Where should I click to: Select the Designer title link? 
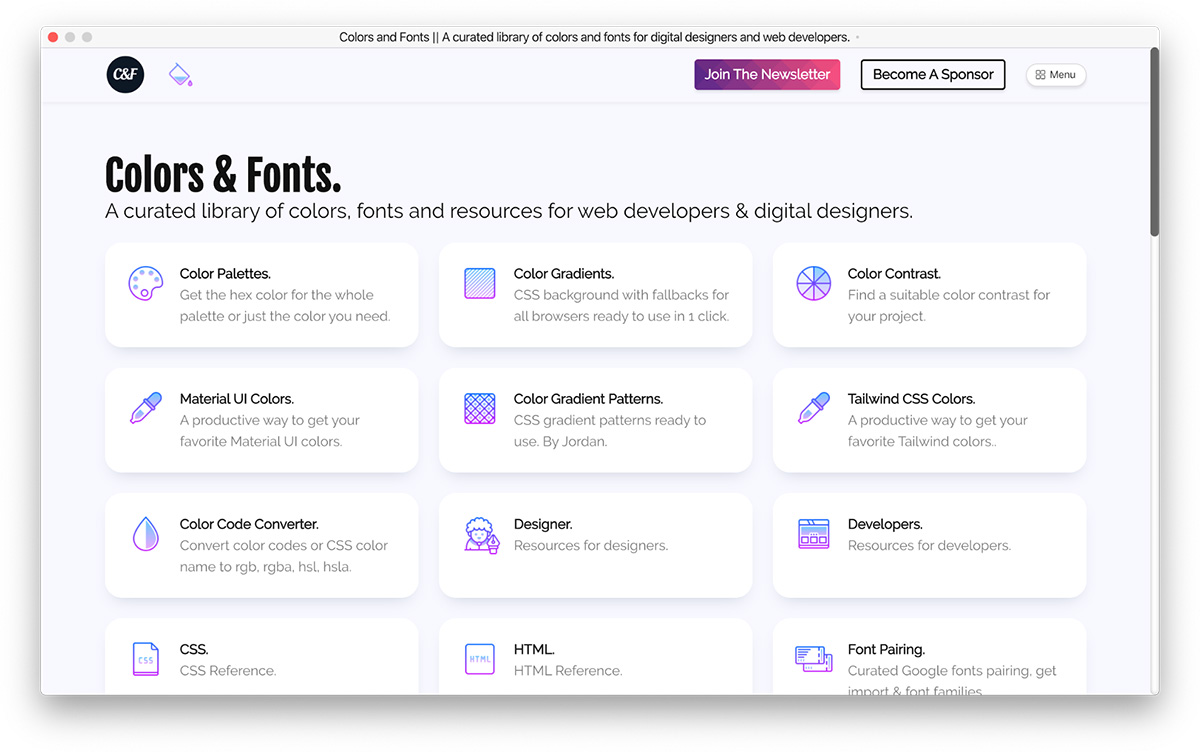[x=543, y=524]
